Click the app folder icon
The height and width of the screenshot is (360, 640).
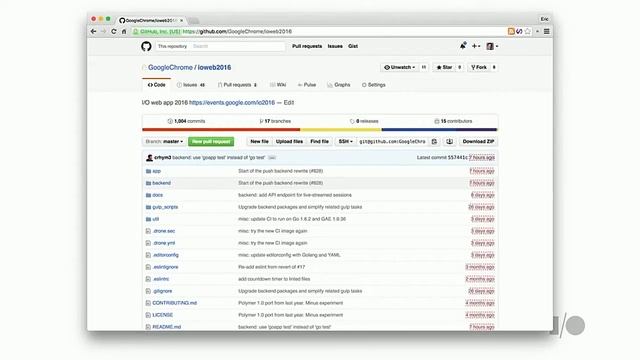point(148,171)
